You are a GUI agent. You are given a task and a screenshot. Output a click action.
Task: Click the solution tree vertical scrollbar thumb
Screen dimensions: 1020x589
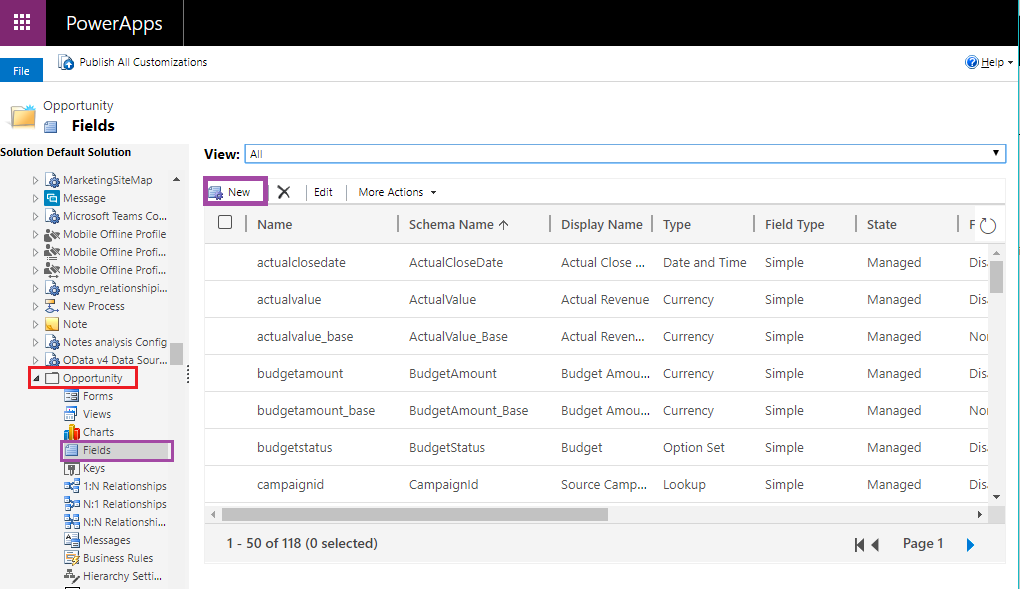click(x=176, y=353)
